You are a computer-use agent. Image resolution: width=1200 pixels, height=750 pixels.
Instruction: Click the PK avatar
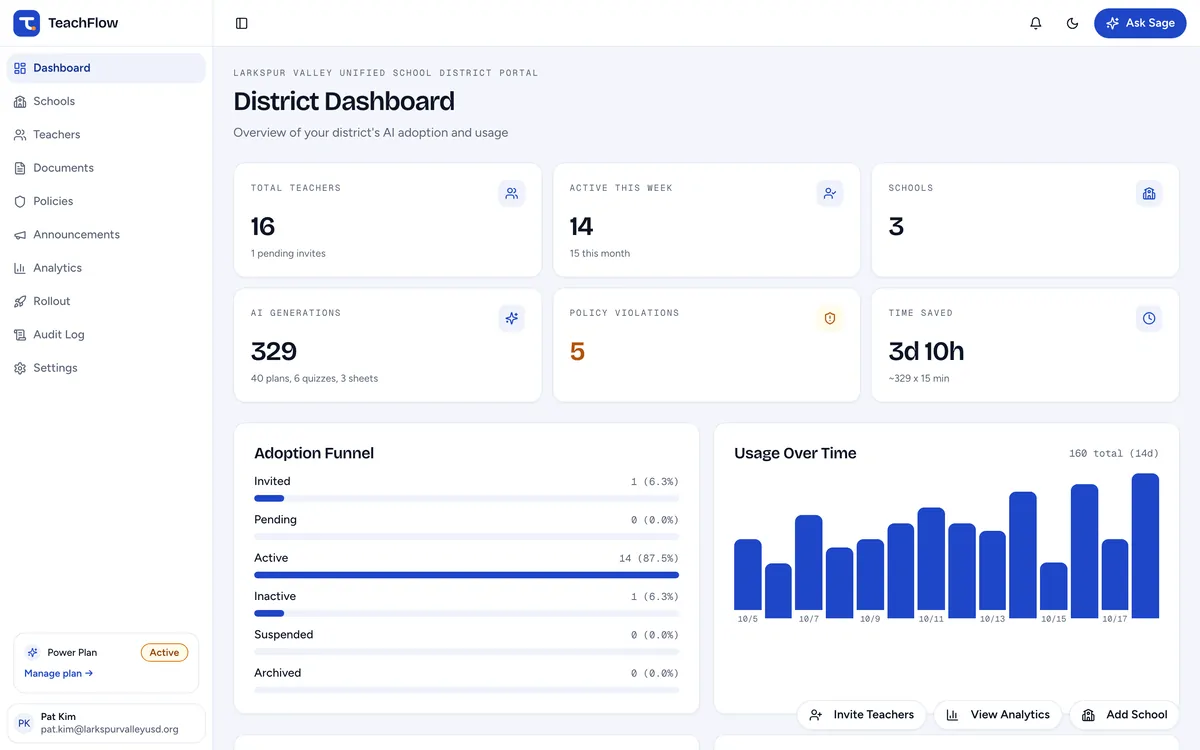point(24,723)
